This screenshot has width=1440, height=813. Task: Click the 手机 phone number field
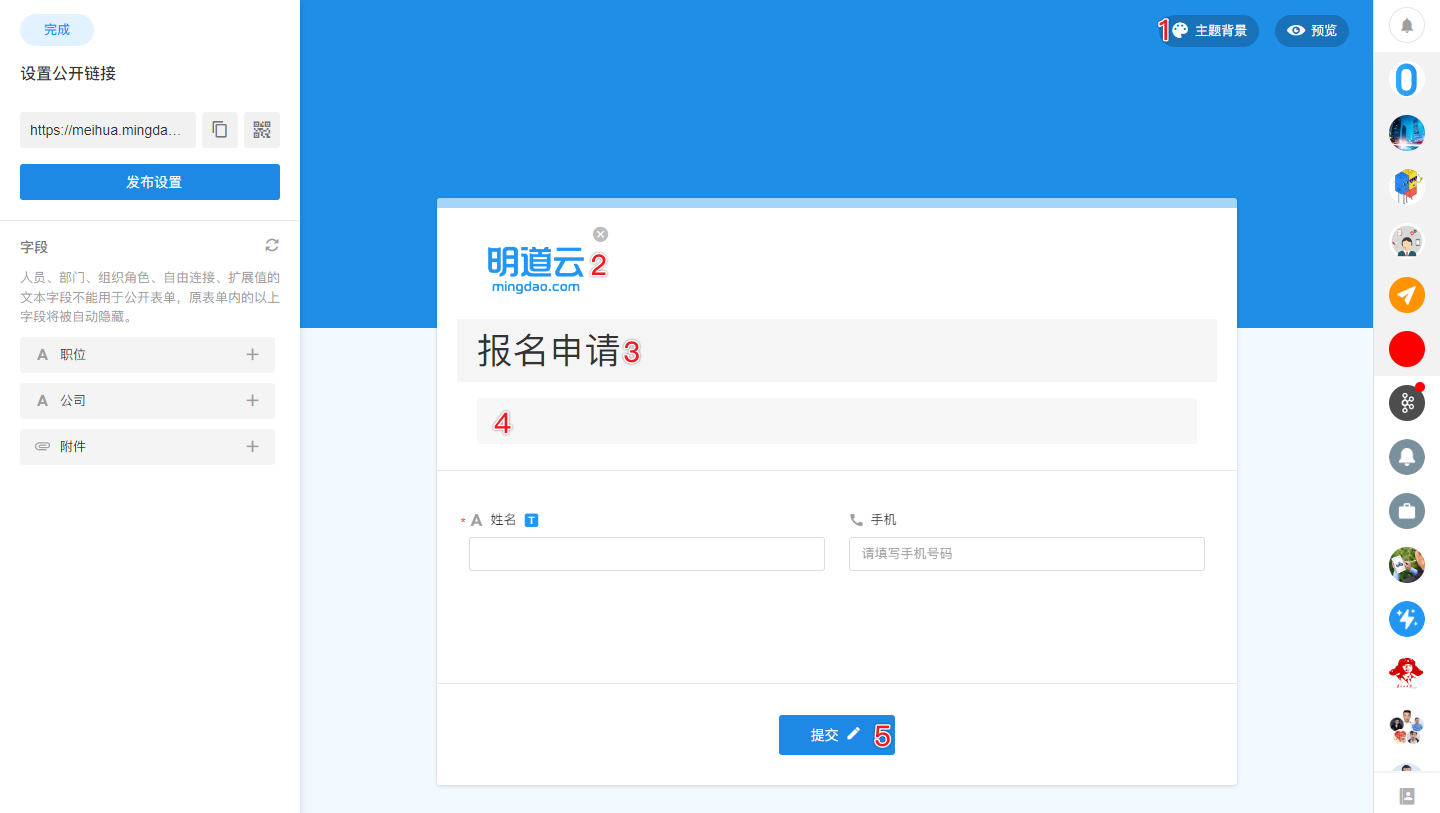tap(1026, 554)
